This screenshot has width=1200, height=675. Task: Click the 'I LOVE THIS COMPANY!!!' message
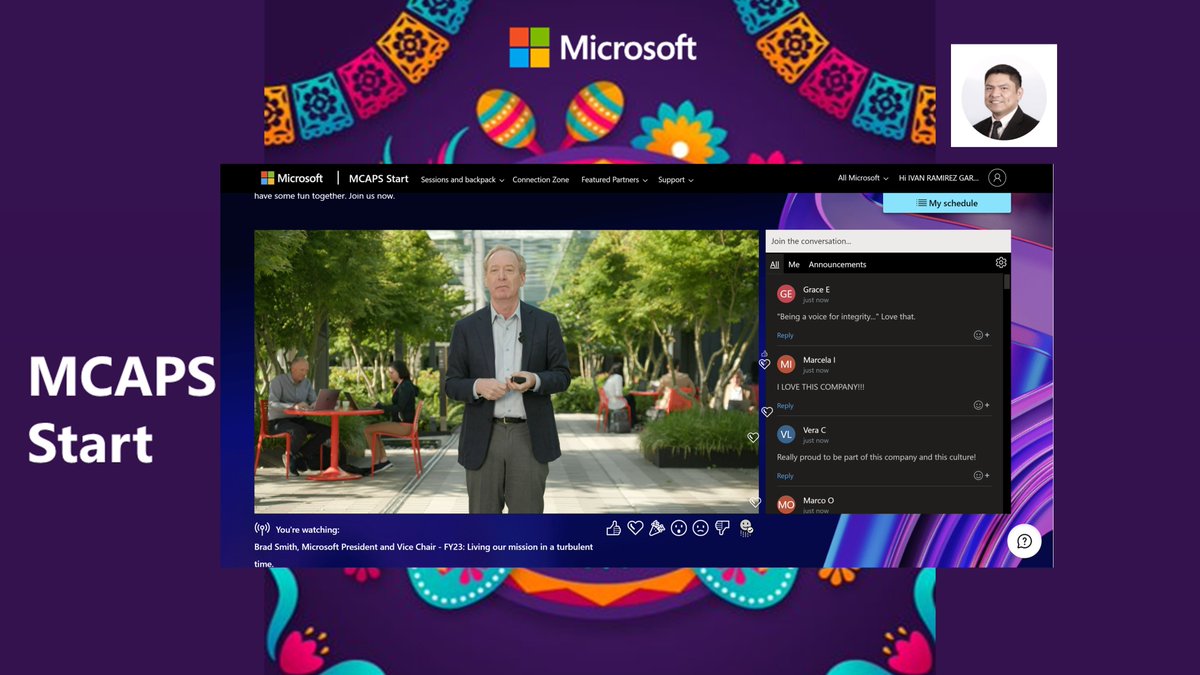[821, 387]
